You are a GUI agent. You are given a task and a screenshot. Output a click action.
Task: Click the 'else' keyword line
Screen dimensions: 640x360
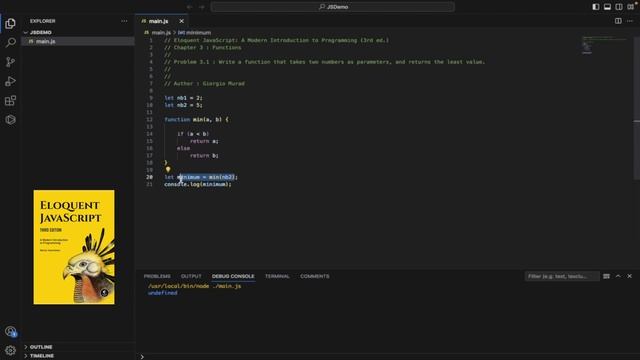tap(183, 148)
